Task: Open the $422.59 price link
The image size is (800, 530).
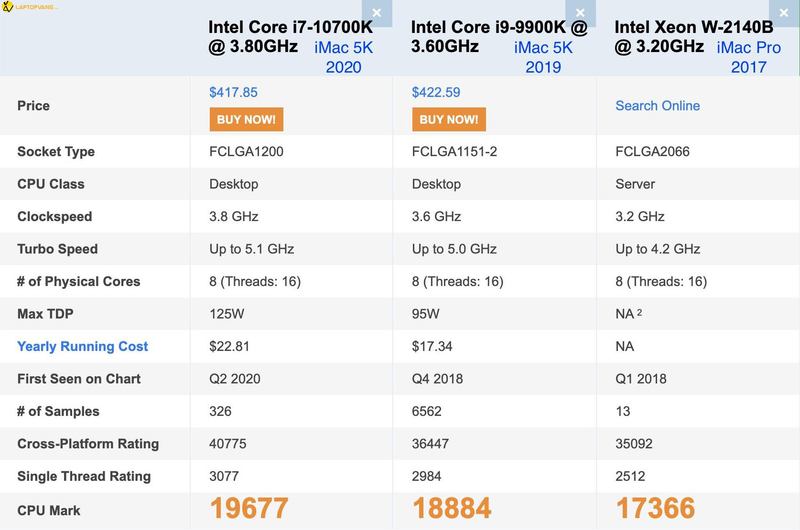Action: (x=436, y=92)
